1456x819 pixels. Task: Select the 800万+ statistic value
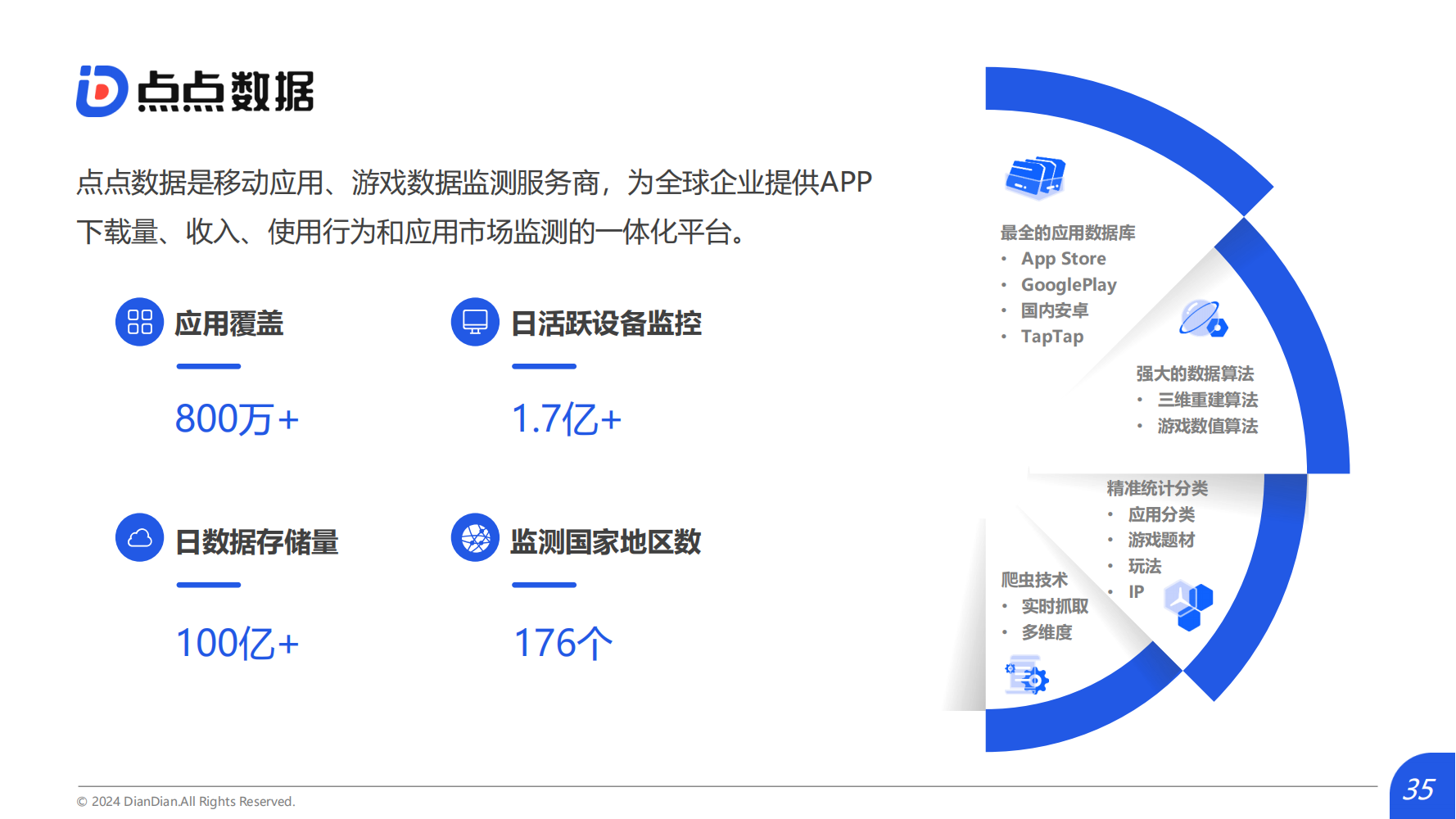[237, 419]
